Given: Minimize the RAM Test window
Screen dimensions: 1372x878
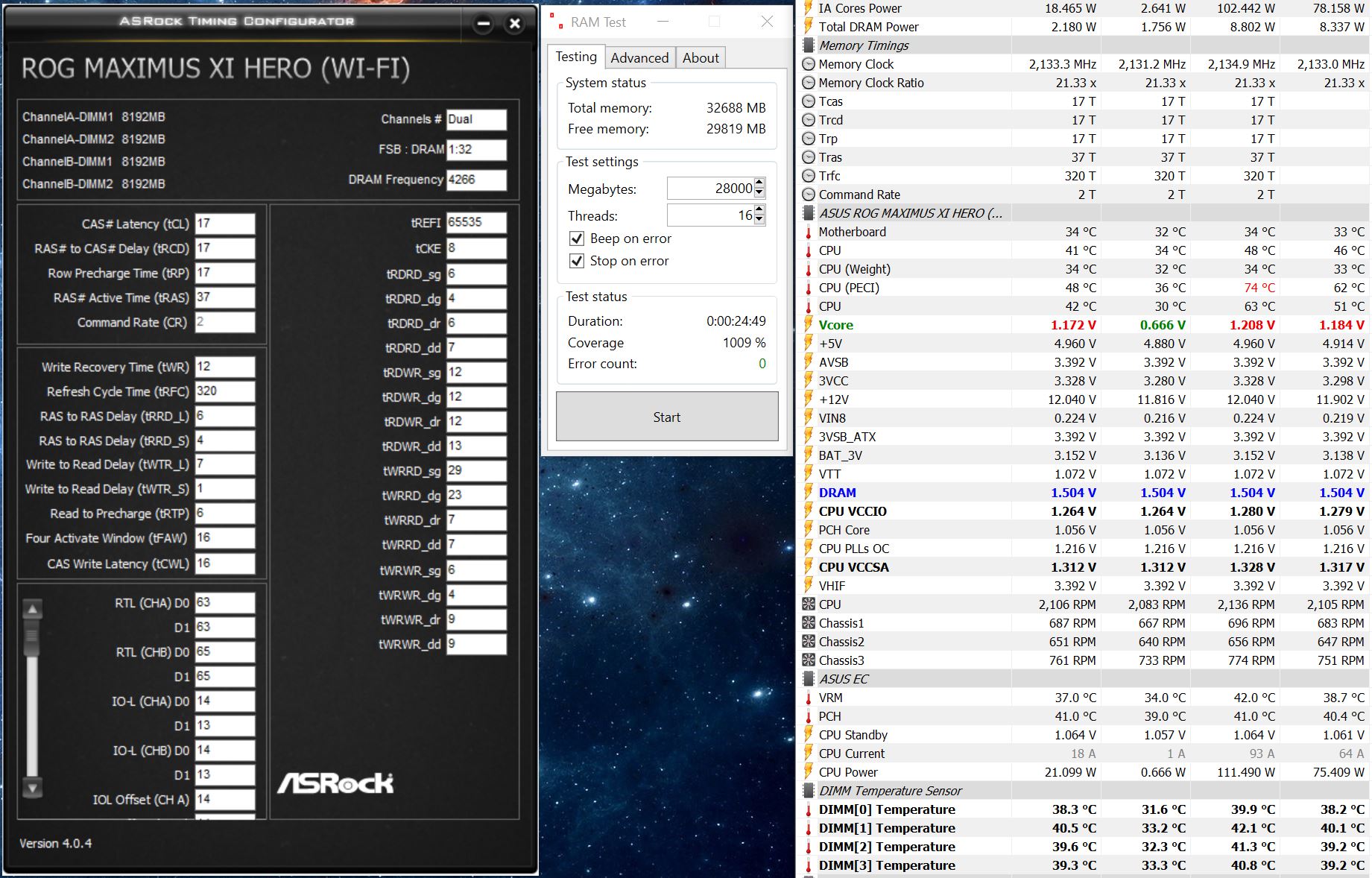Looking at the screenshot, I should [663, 22].
